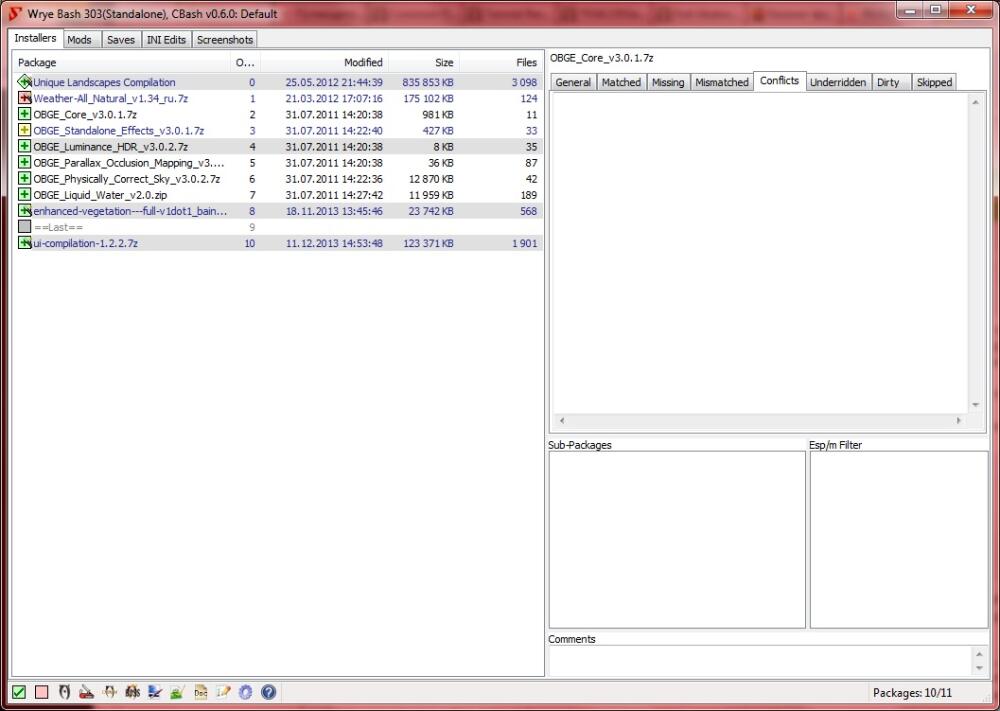Toggle the pink Auto-Quit square in status bar
Image resolution: width=1000 pixels, height=711 pixels.
(42, 692)
